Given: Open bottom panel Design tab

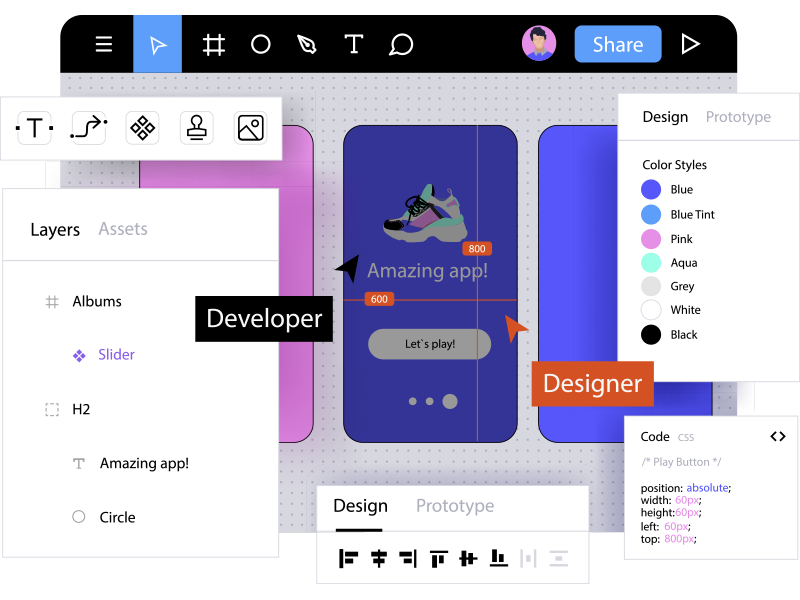Looking at the screenshot, I should [360, 506].
